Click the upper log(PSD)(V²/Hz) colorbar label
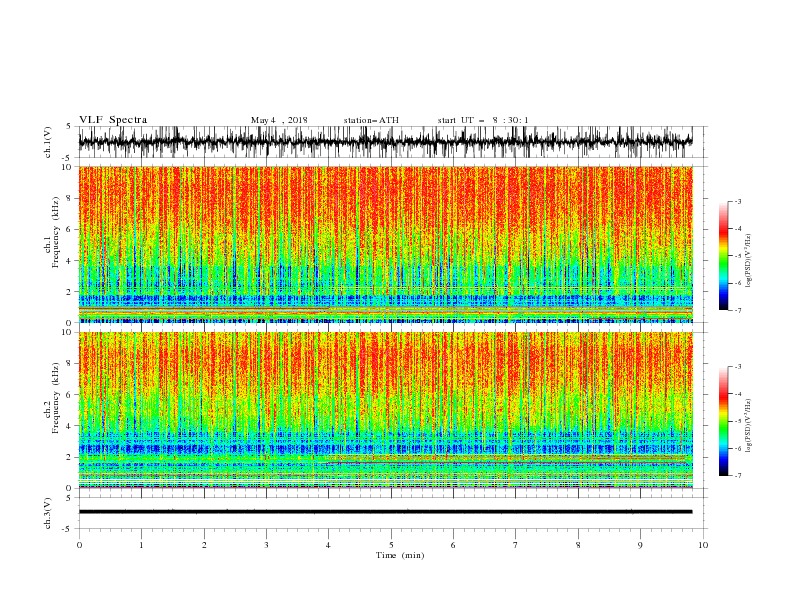This screenshot has width=792, height=612. pyautogui.click(x=749, y=261)
